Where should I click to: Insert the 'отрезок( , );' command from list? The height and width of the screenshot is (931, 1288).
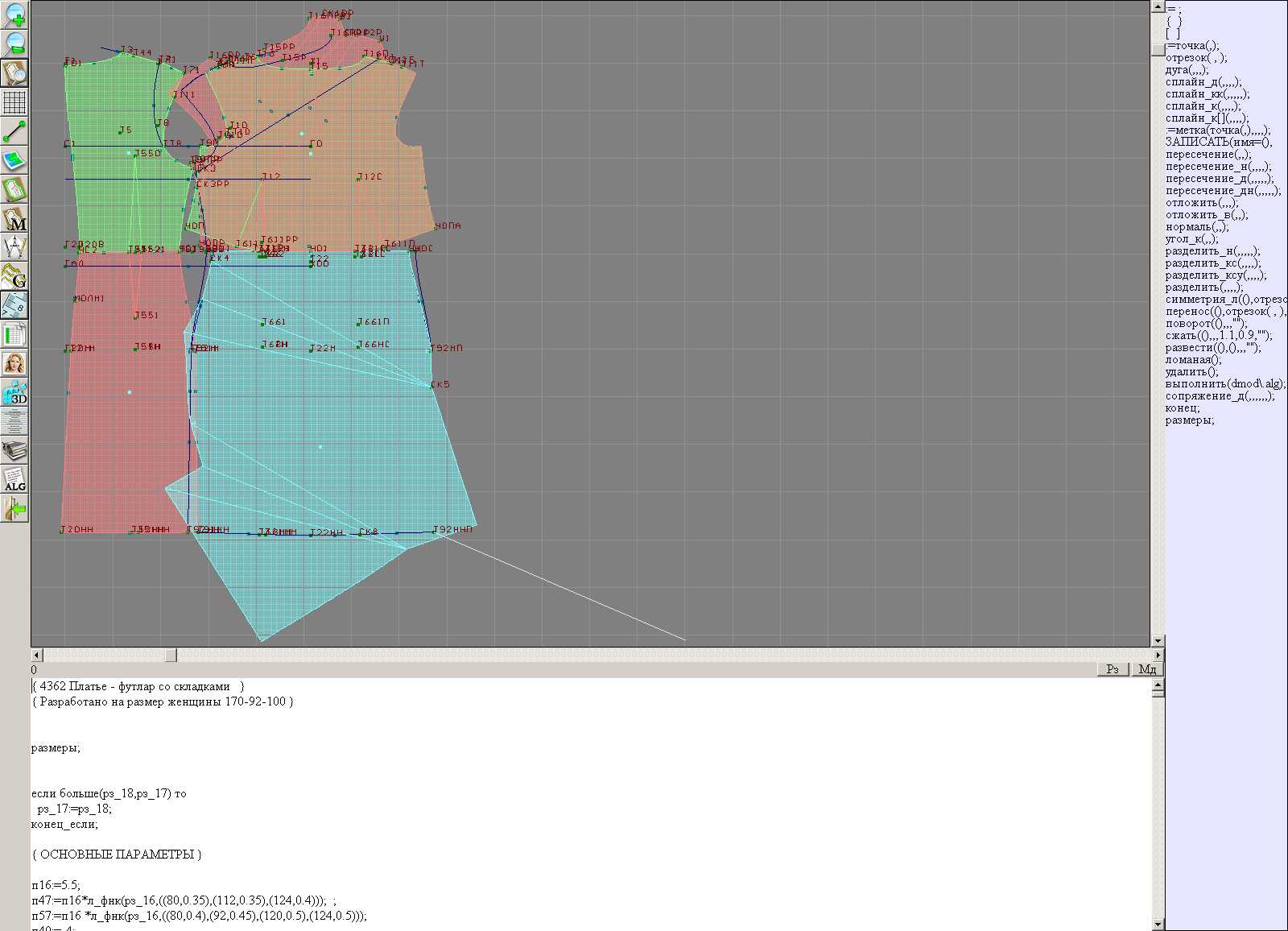[1195, 58]
